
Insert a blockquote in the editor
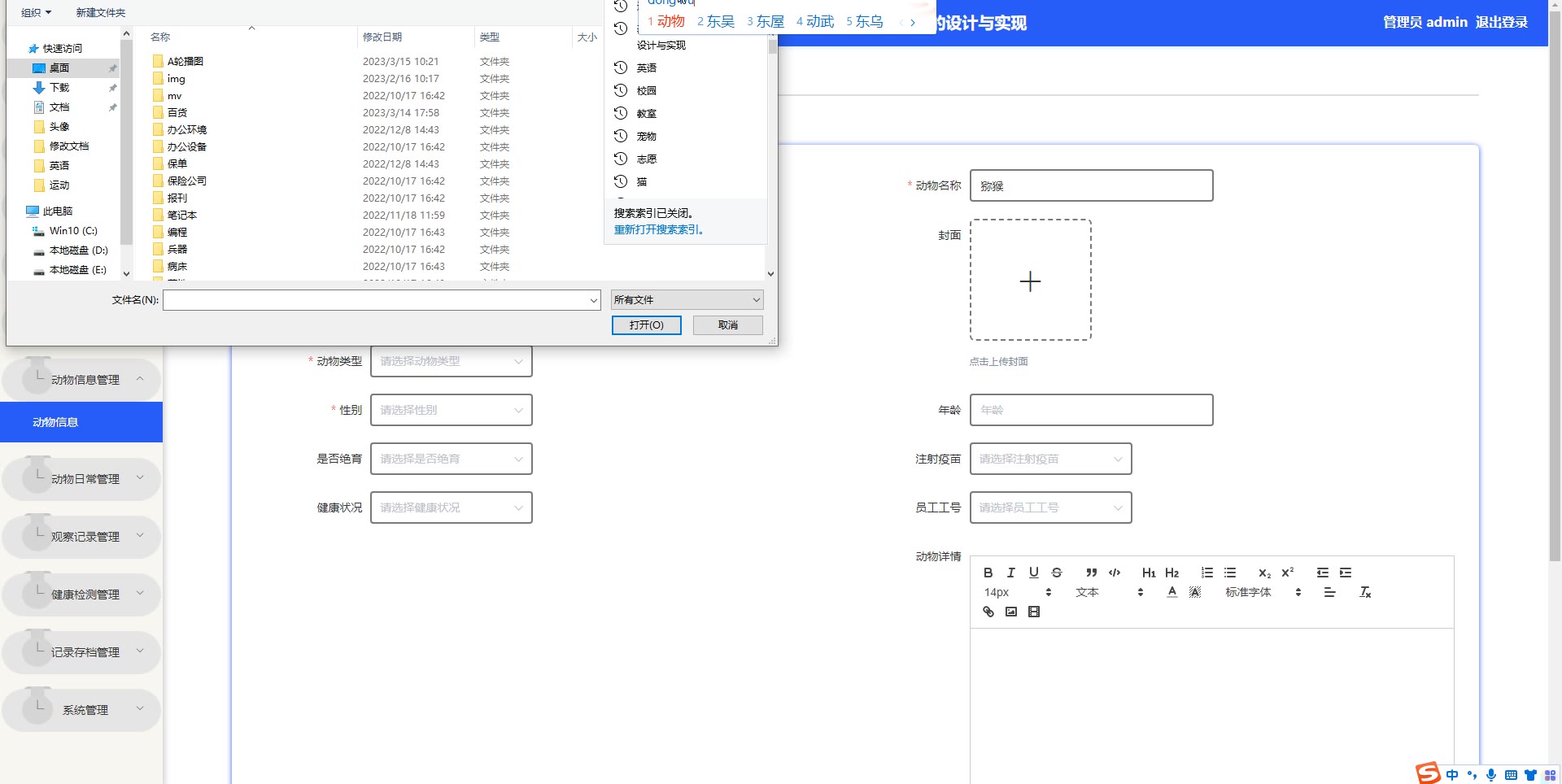point(1092,573)
